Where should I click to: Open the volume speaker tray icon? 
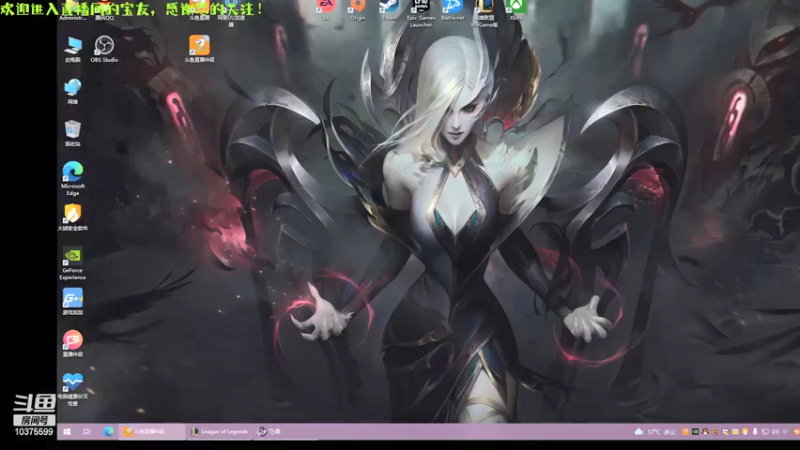click(x=775, y=432)
